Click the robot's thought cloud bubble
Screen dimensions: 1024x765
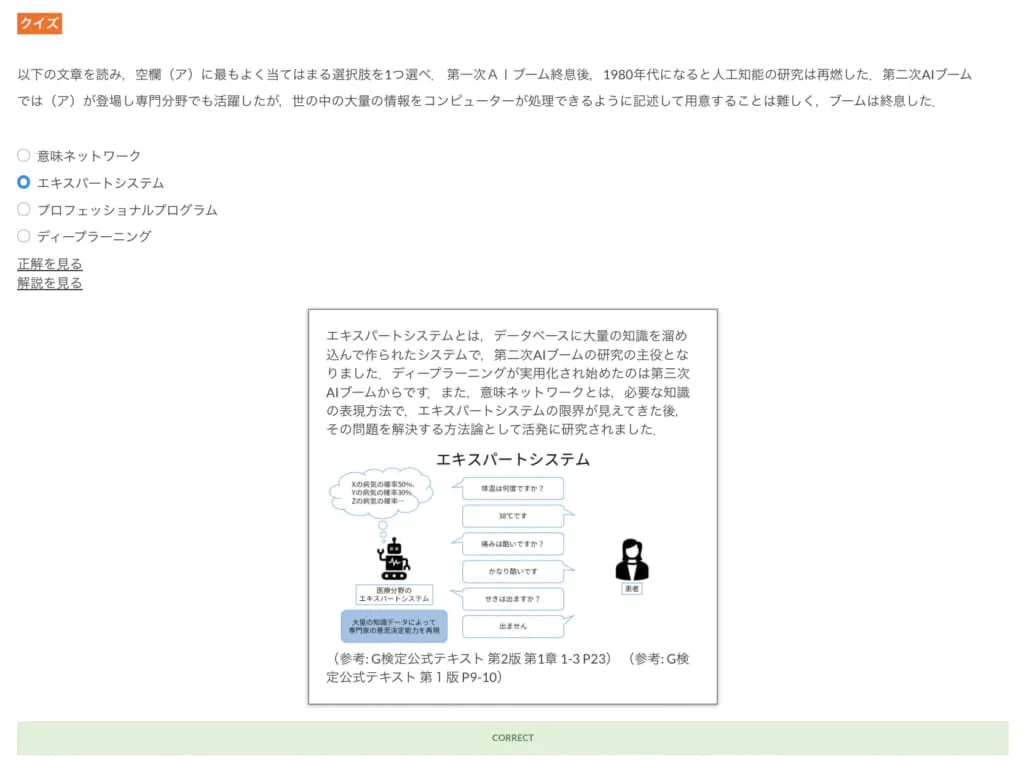pyautogui.click(x=382, y=493)
